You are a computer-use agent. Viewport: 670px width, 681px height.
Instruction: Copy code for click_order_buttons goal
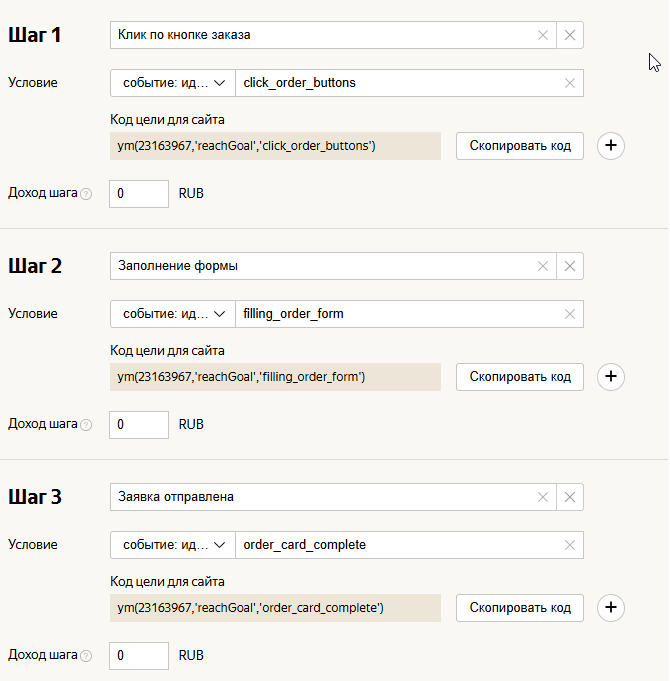520,146
